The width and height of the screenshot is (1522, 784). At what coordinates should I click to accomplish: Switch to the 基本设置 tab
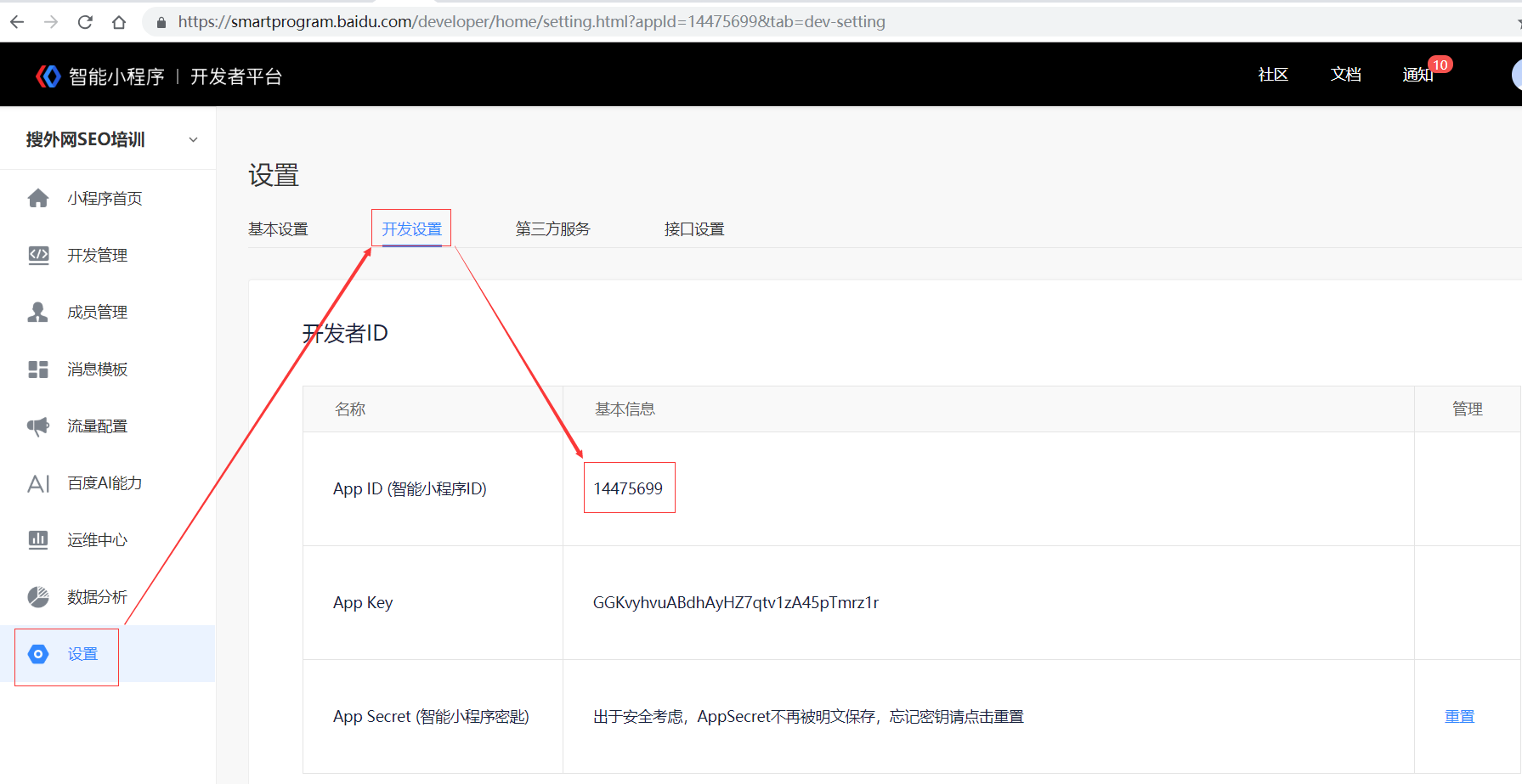pyautogui.click(x=278, y=229)
